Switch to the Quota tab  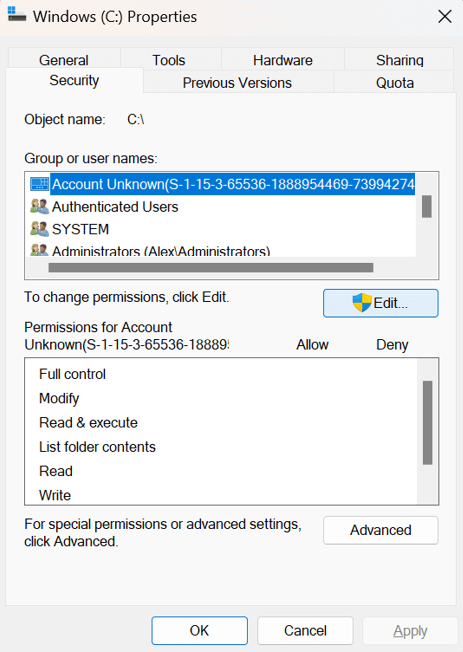395,83
